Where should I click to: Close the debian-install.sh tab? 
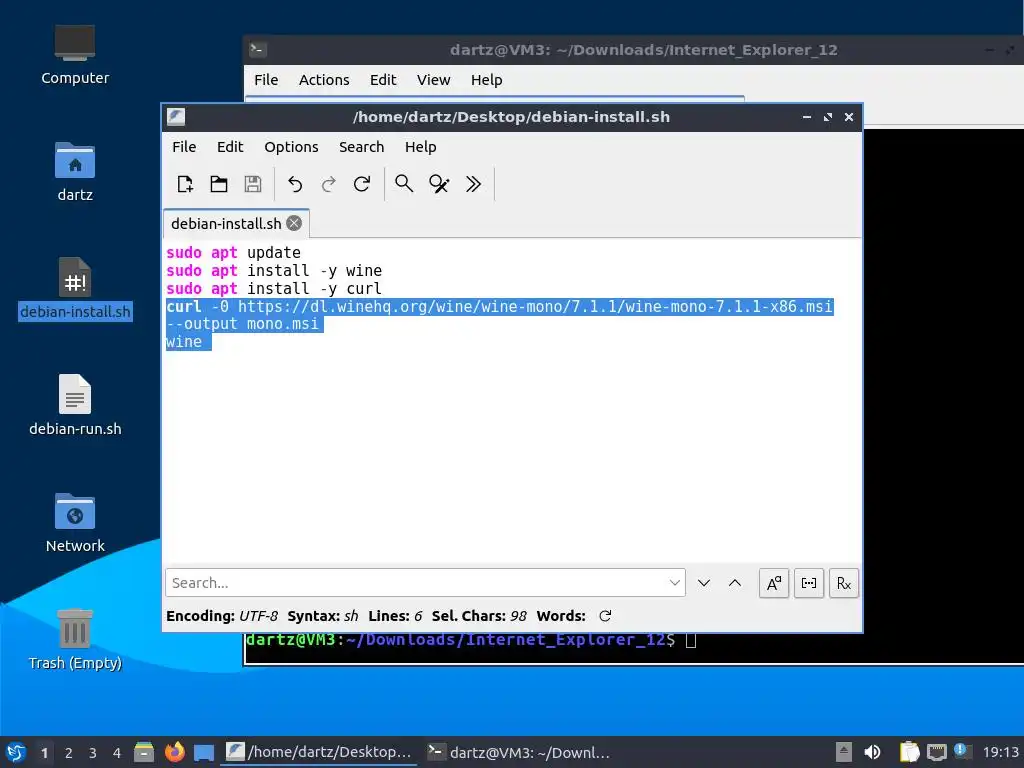[295, 223]
